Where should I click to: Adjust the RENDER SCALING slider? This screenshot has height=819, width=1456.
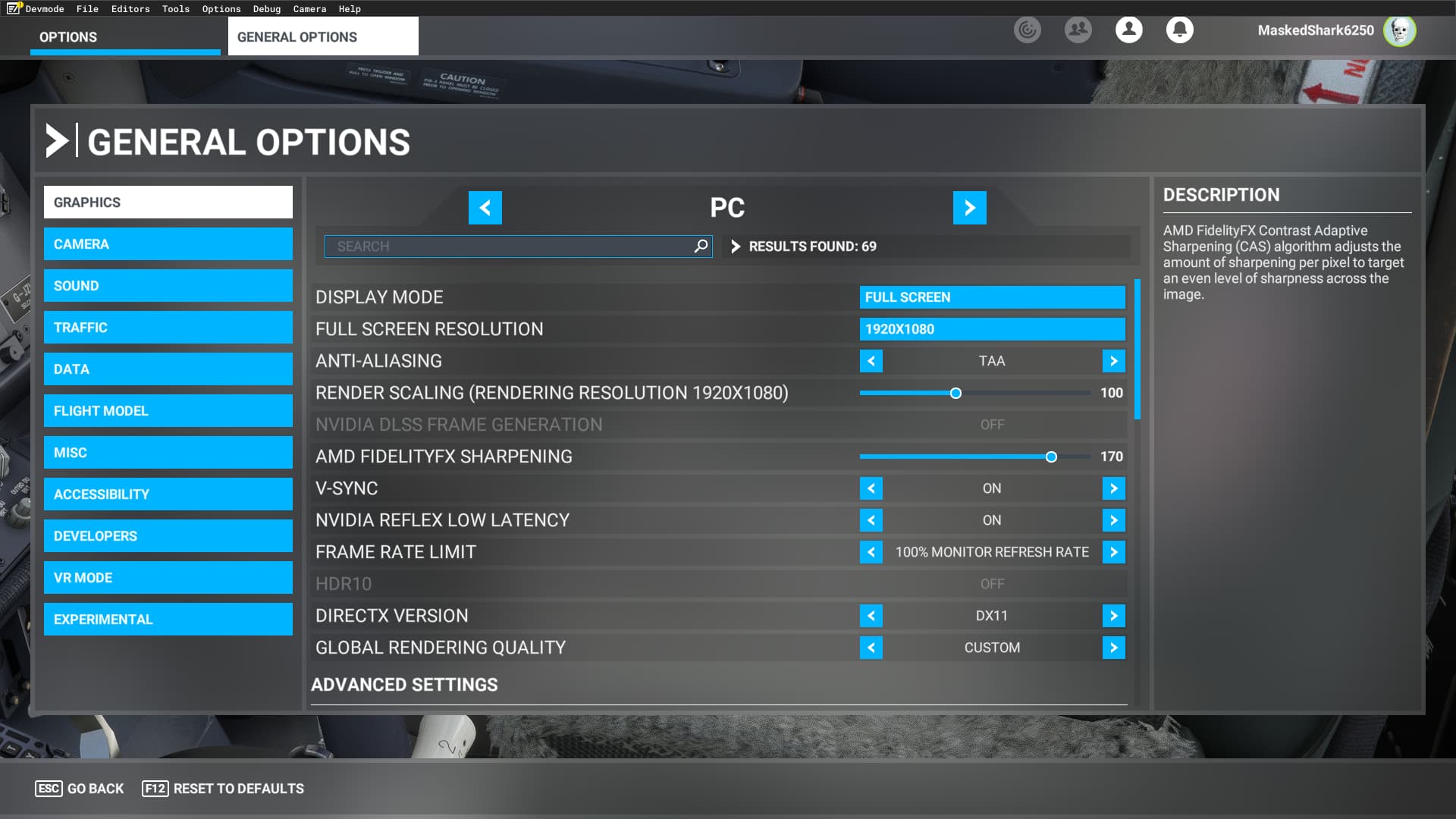pyautogui.click(x=956, y=393)
